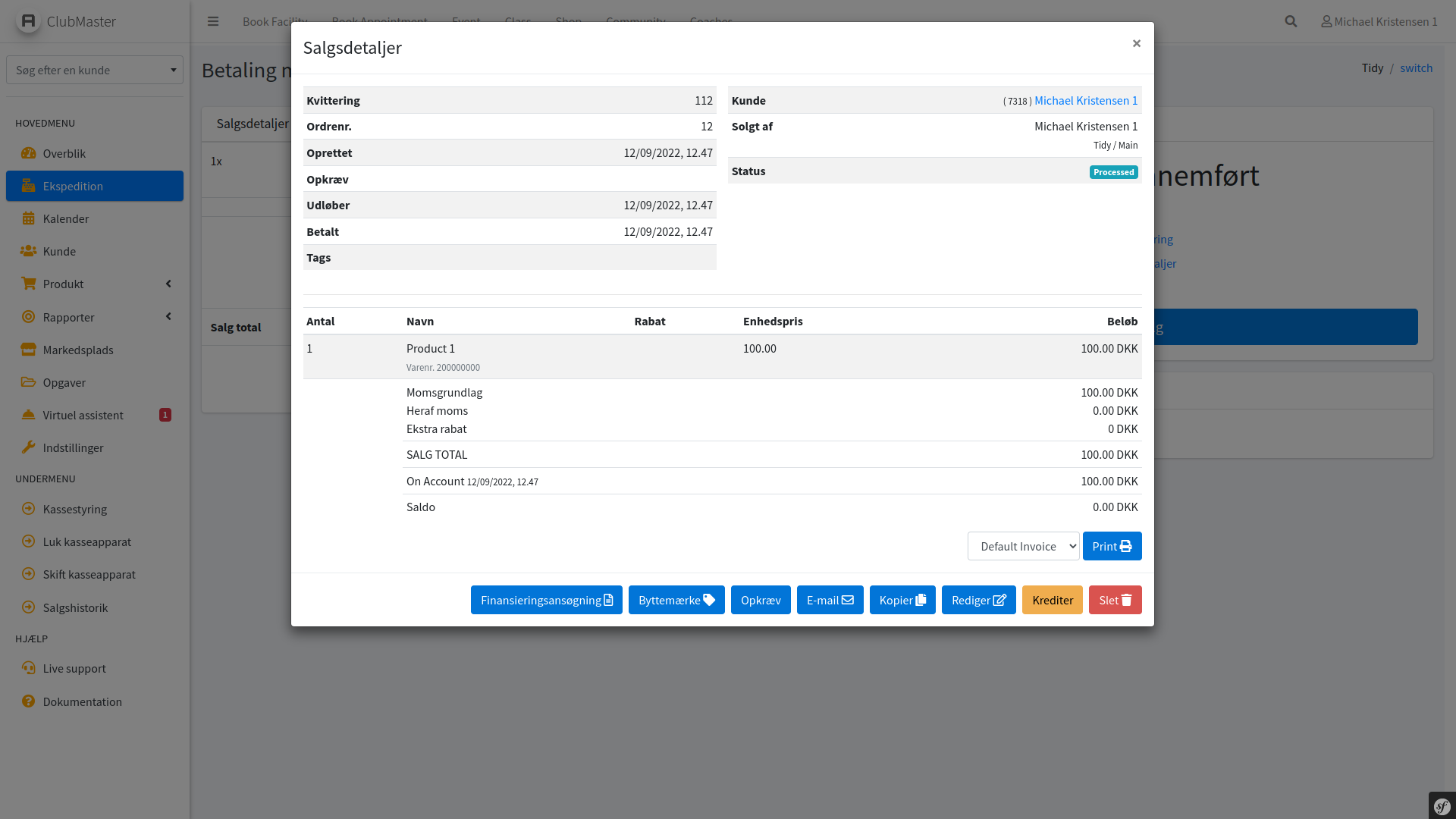Screen dimensions: 1456x819
Task: Expand the Rapporter submenu chevron
Action: click(168, 316)
